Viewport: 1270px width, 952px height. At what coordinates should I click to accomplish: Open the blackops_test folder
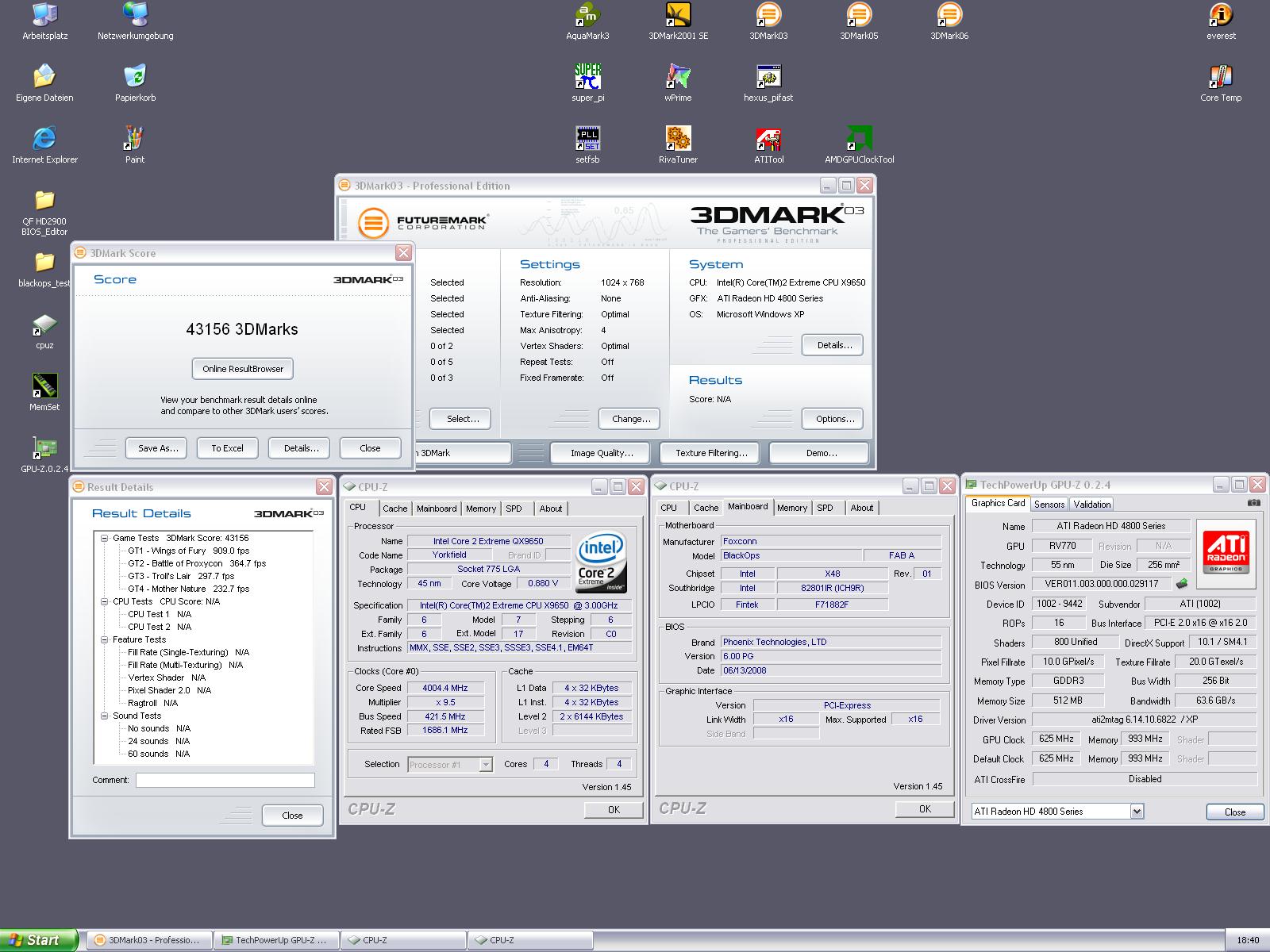44,269
